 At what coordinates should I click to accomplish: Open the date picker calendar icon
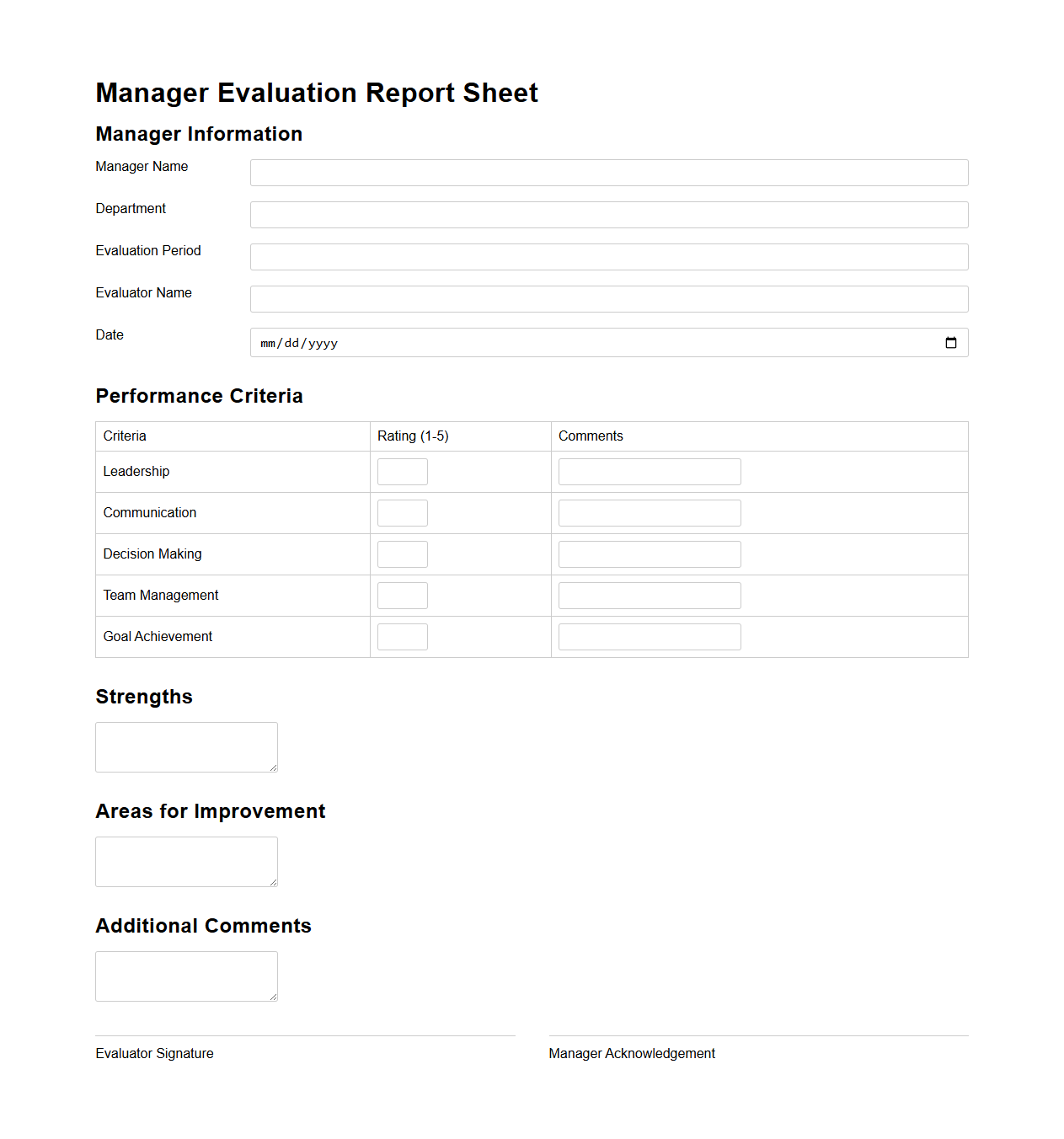(x=951, y=343)
